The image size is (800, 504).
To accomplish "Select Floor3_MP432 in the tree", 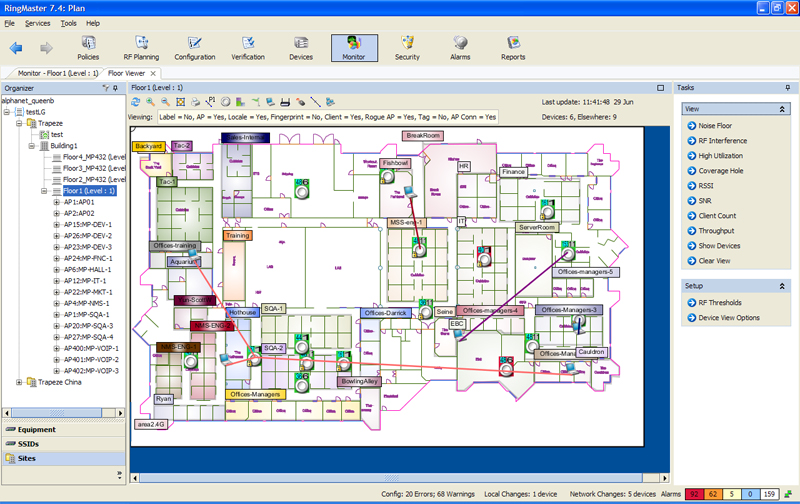I will coord(94,168).
